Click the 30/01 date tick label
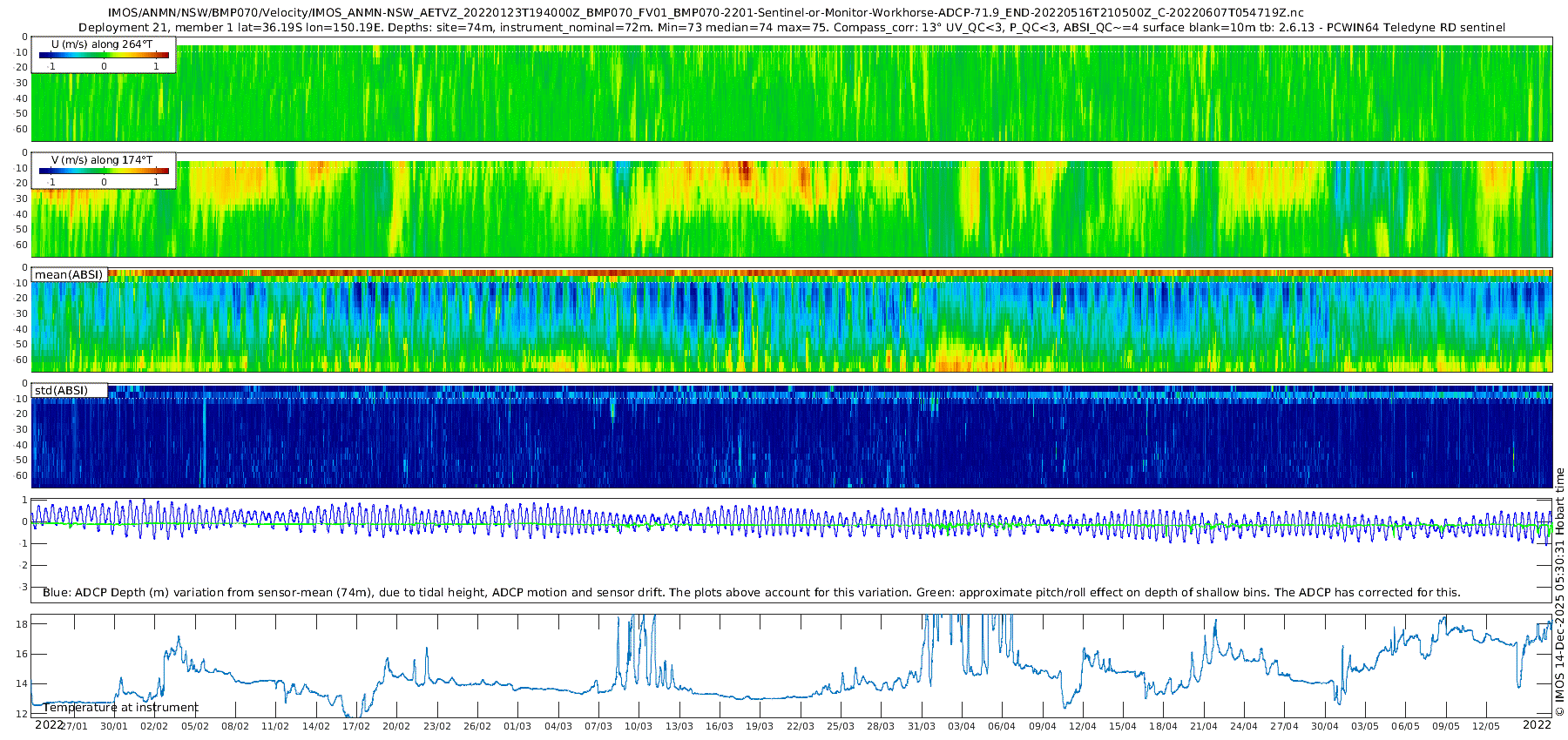 (x=114, y=726)
